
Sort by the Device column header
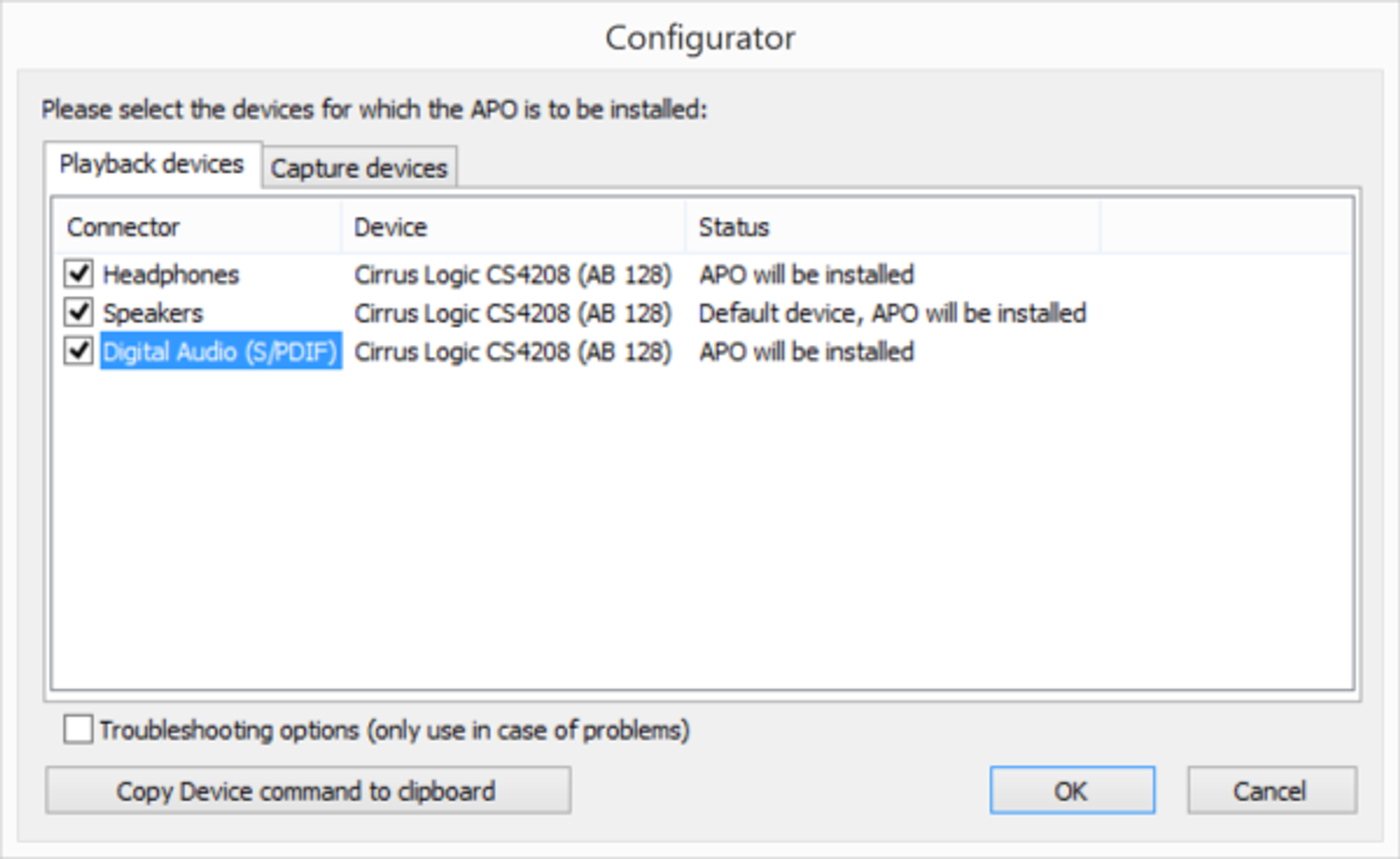coord(513,228)
